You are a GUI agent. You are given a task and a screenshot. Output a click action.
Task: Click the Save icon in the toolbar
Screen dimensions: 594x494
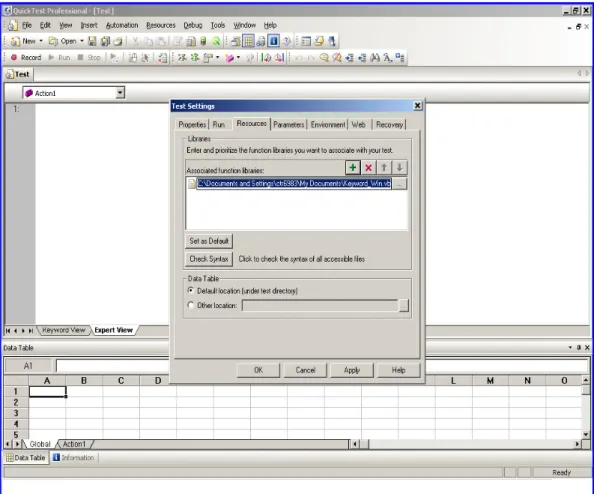pos(92,41)
